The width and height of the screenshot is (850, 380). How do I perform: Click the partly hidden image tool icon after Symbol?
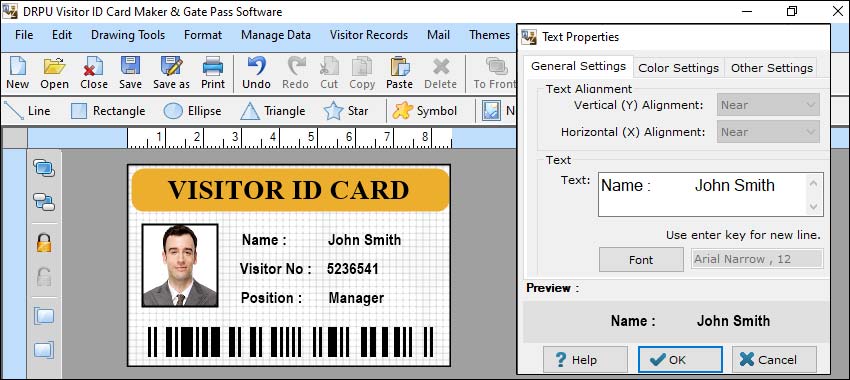tap(491, 111)
